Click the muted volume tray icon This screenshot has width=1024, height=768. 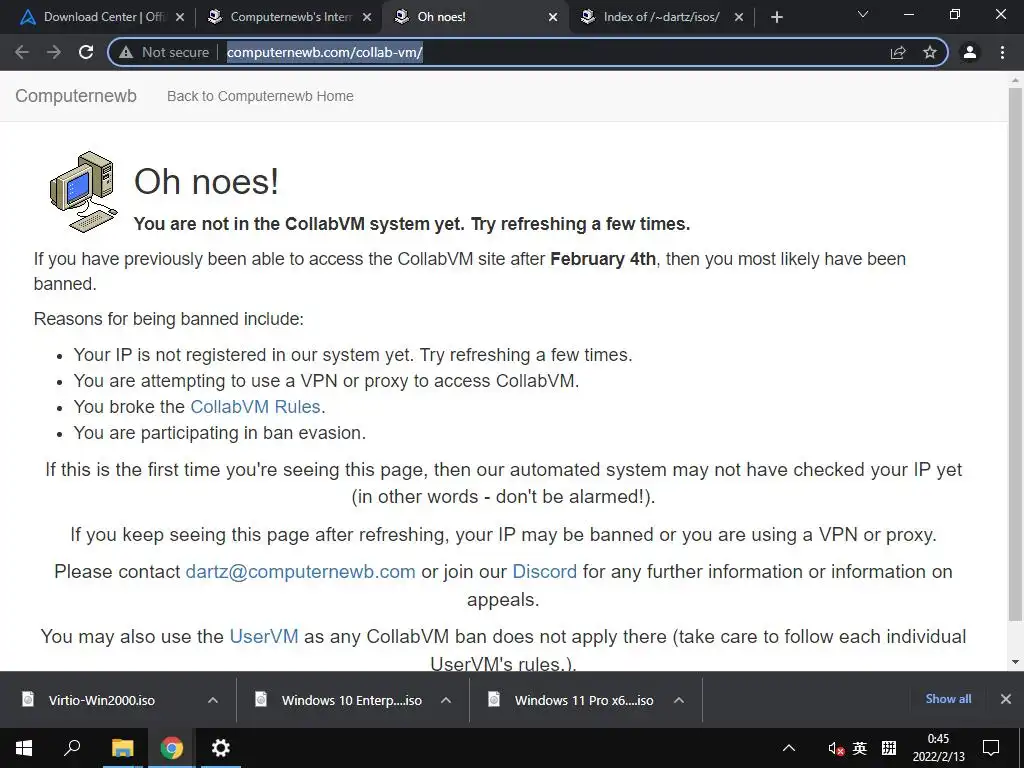pos(835,748)
